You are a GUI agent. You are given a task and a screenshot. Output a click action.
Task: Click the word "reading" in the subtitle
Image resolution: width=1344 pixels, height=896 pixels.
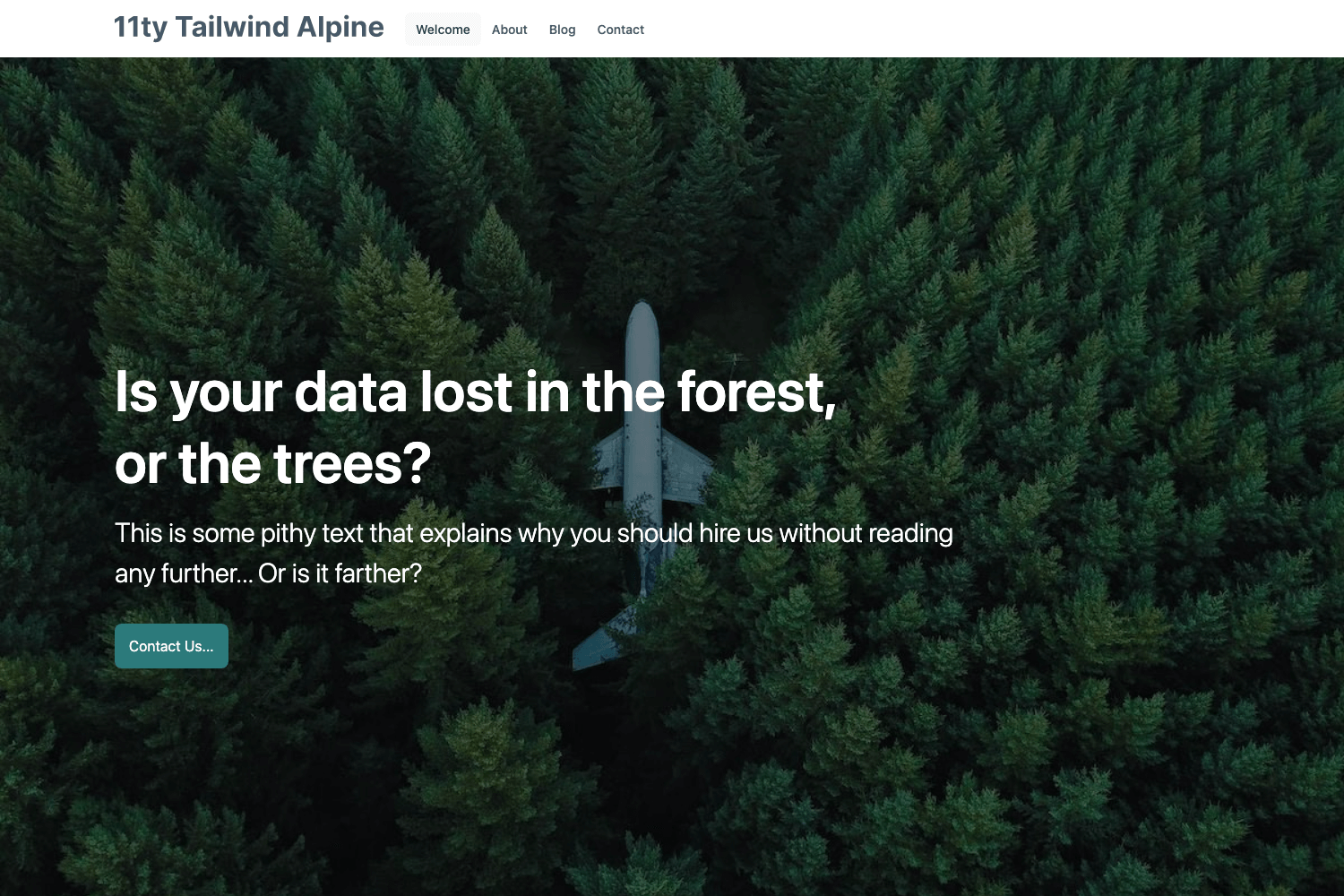click(x=909, y=533)
